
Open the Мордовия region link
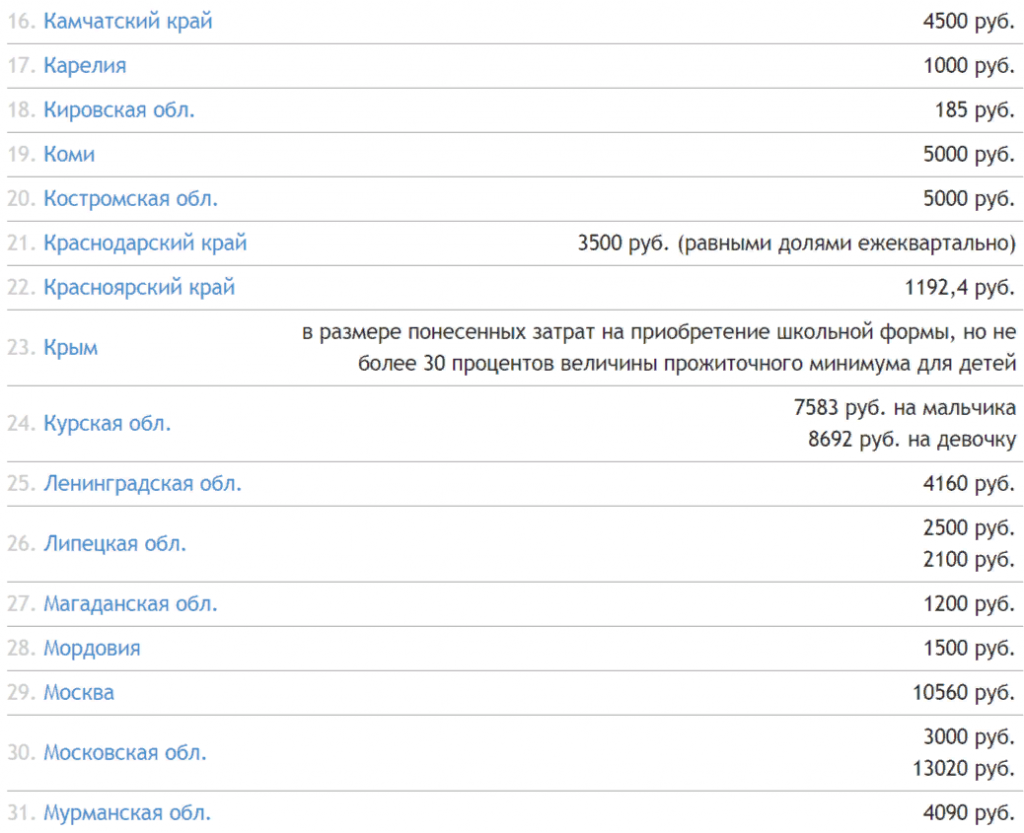tap(92, 648)
